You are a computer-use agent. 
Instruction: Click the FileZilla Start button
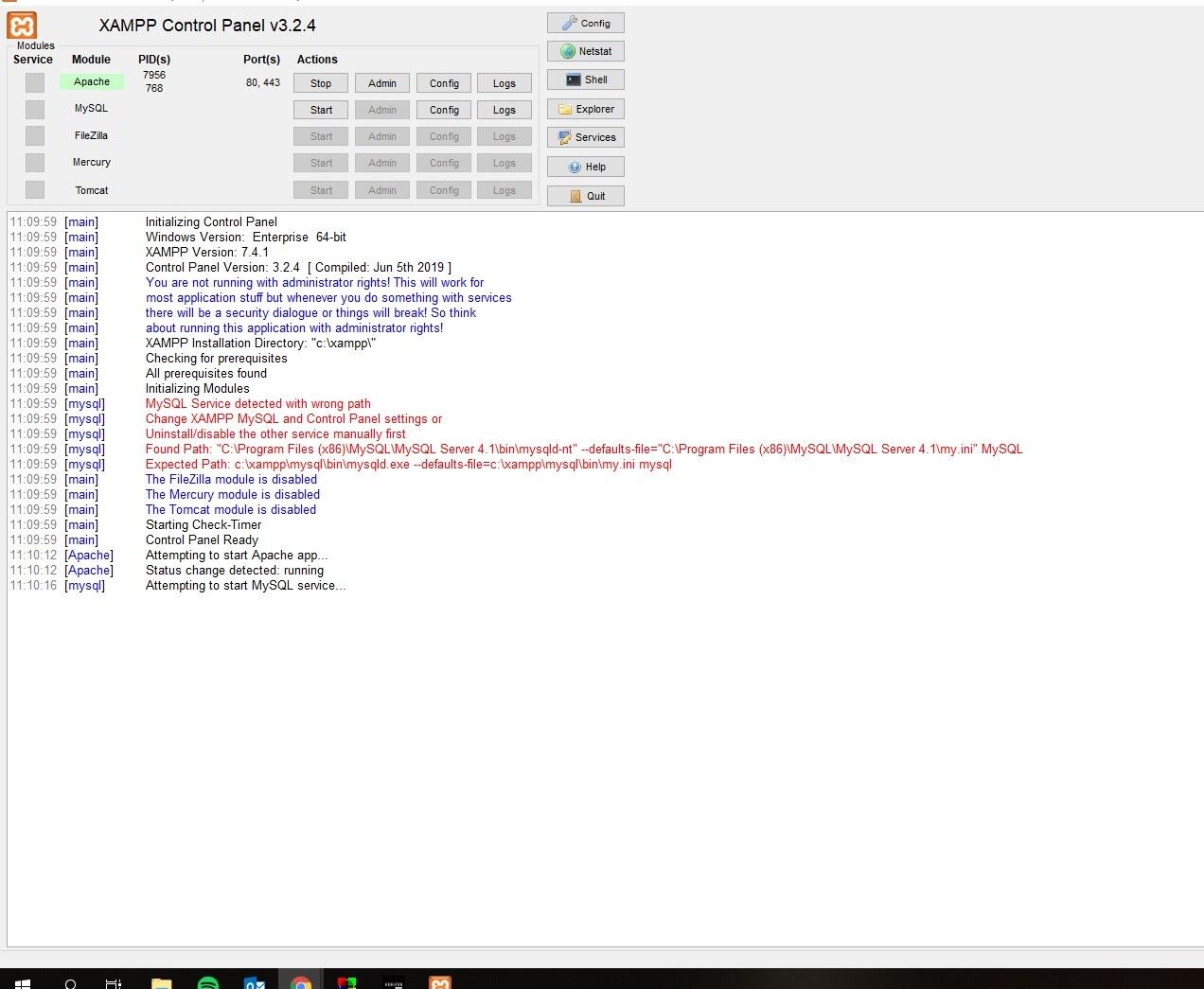(x=321, y=136)
